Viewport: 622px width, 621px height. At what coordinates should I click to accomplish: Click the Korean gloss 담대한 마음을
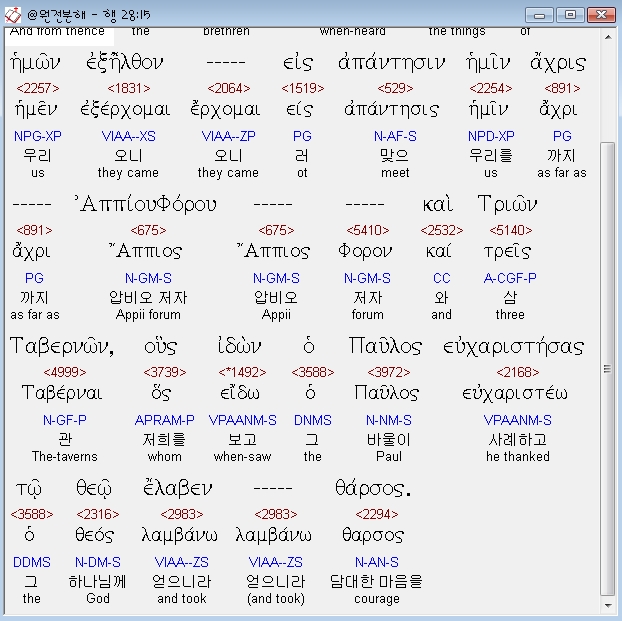point(376,582)
